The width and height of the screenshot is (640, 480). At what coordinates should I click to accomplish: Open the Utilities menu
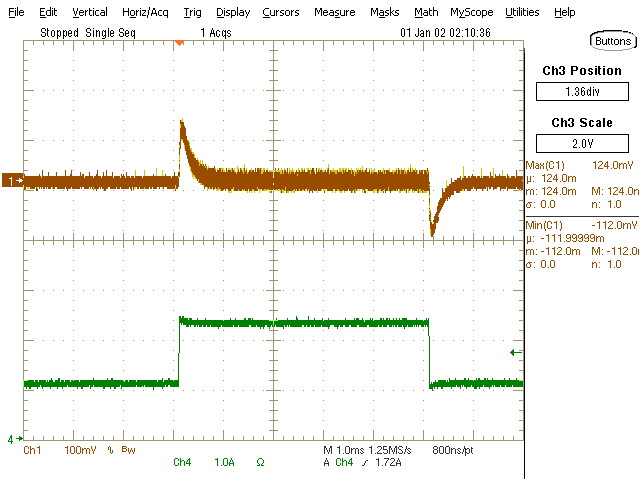click(522, 13)
